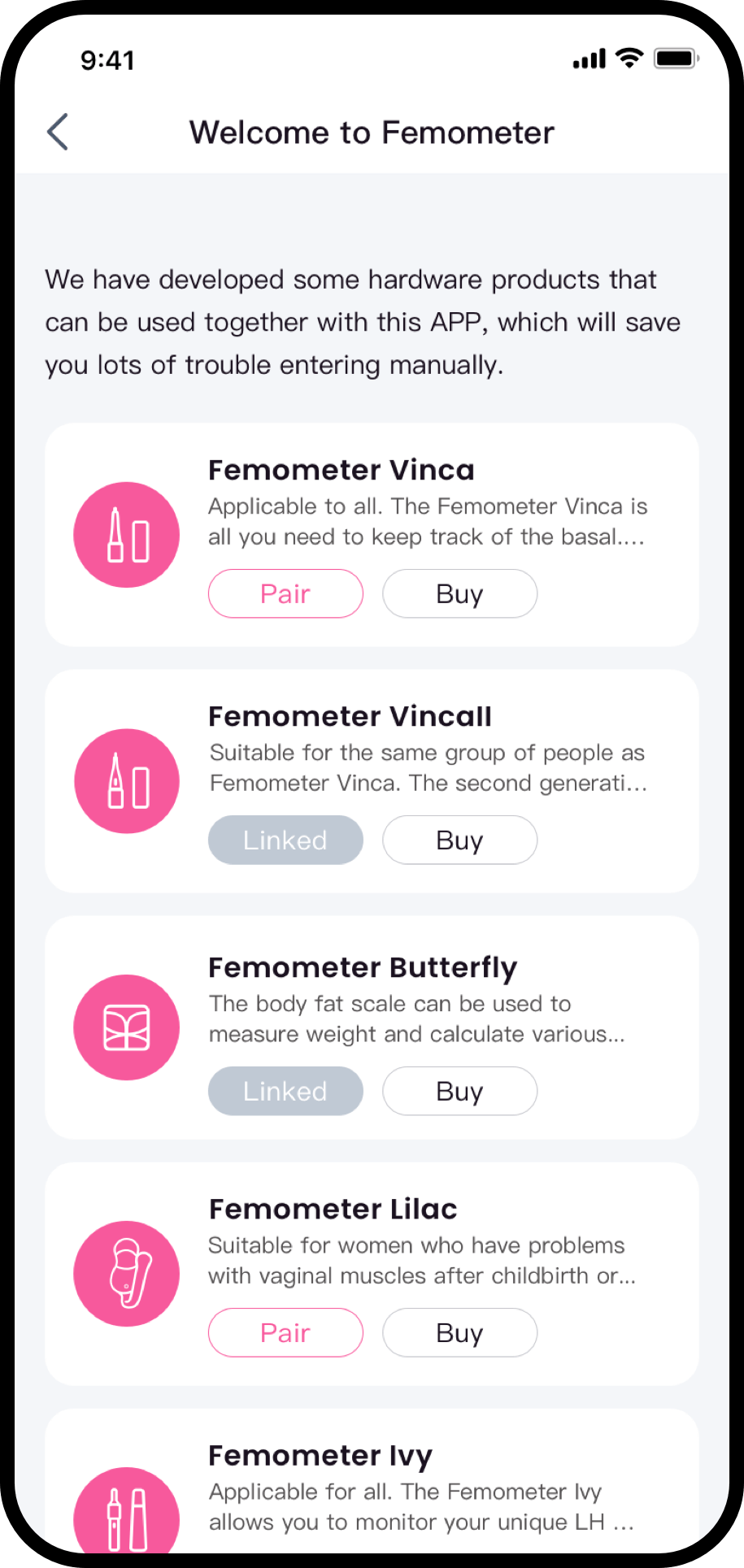Pair the Femometer Lilac device
The image size is (744, 1568).
click(285, 1332)
